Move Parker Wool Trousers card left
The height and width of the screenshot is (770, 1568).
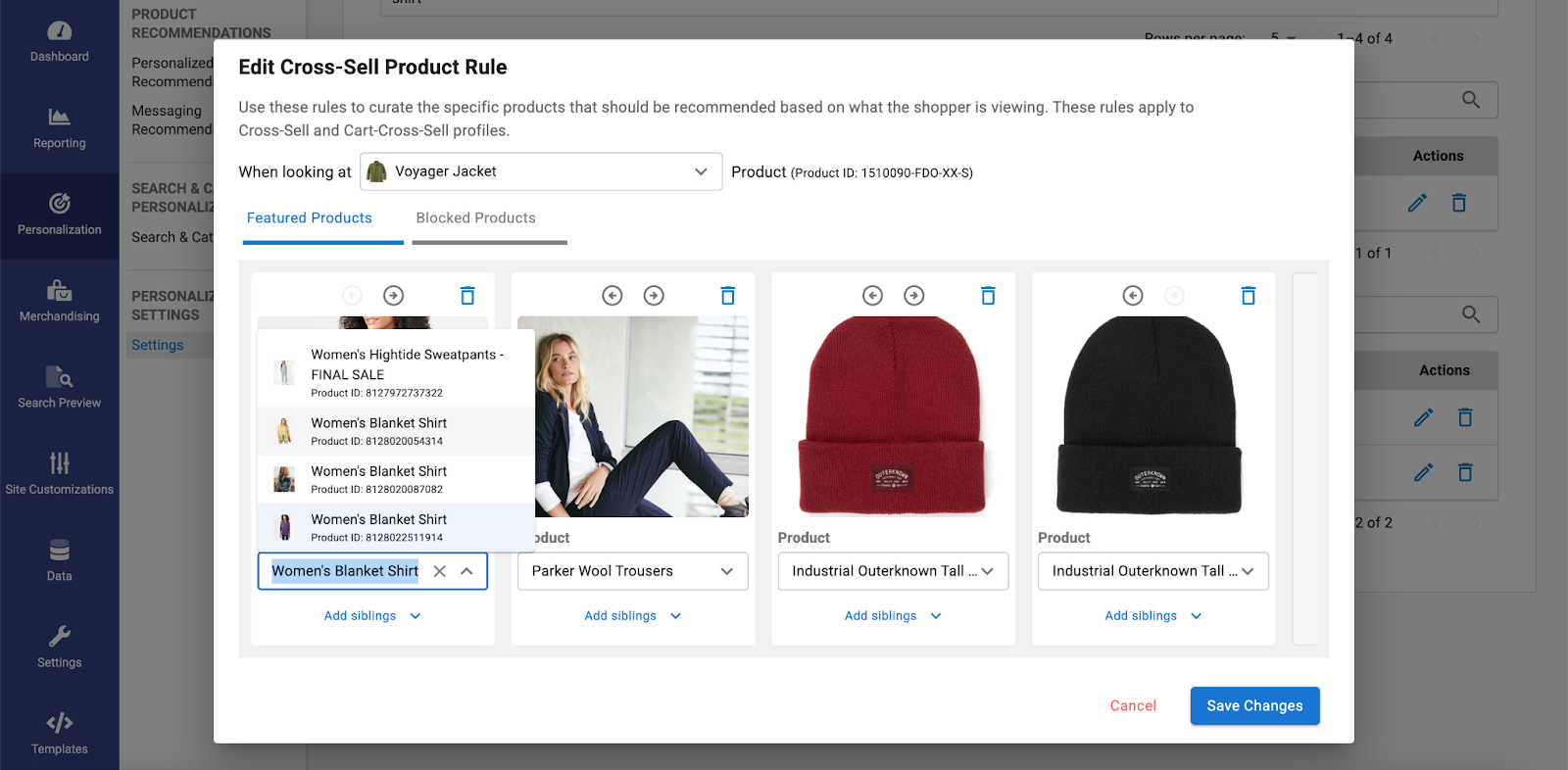(612, 295)
